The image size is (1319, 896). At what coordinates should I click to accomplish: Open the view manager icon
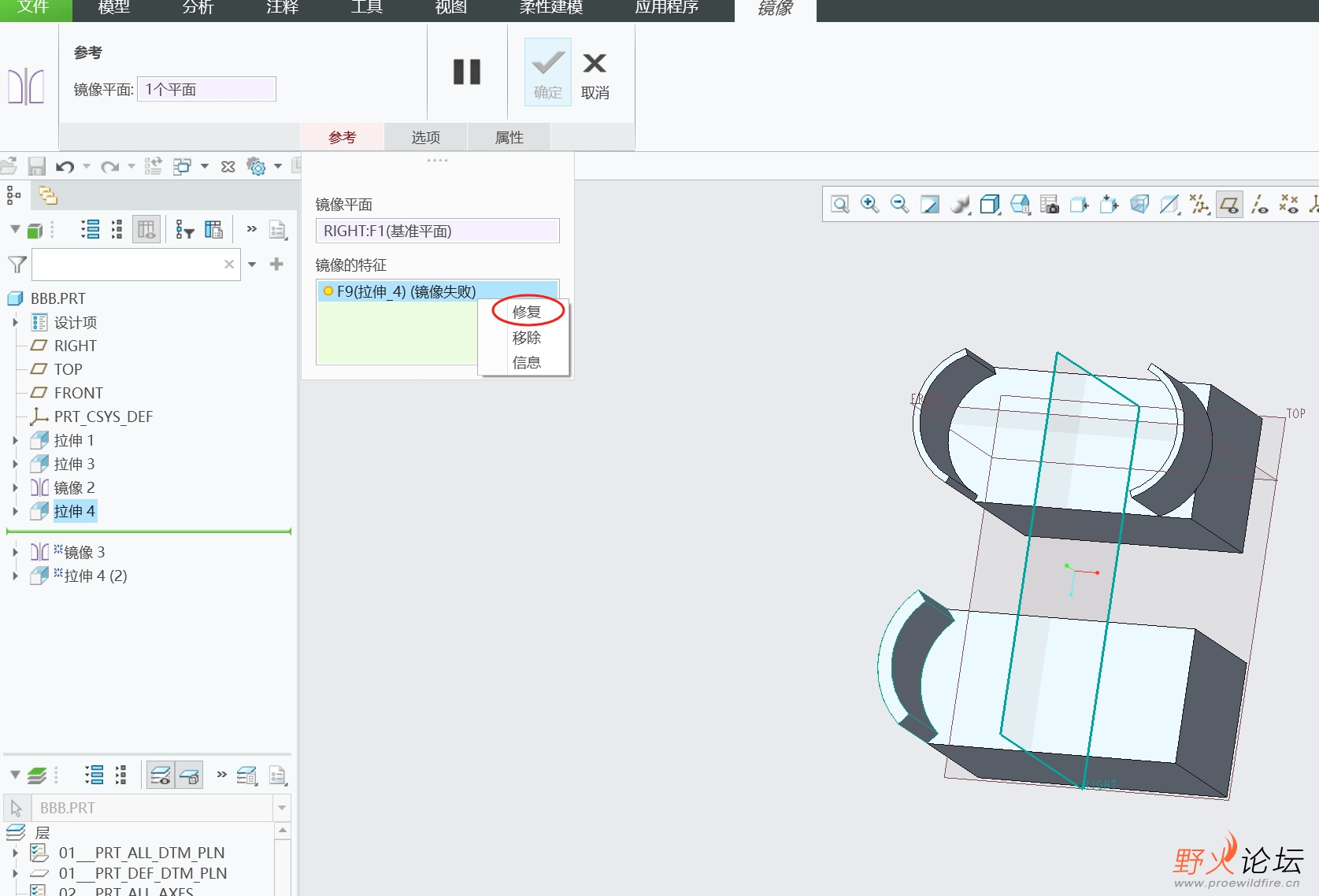pos(1020,205)
